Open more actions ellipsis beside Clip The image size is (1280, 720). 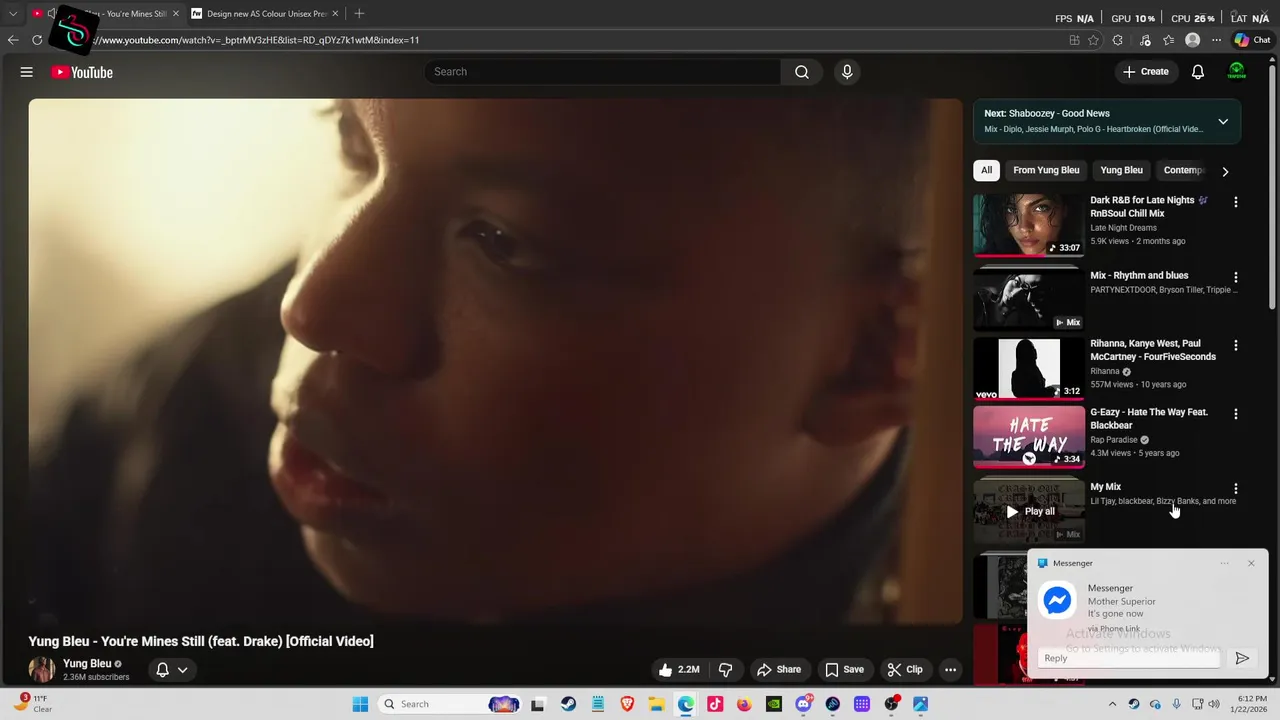[951, 669]
